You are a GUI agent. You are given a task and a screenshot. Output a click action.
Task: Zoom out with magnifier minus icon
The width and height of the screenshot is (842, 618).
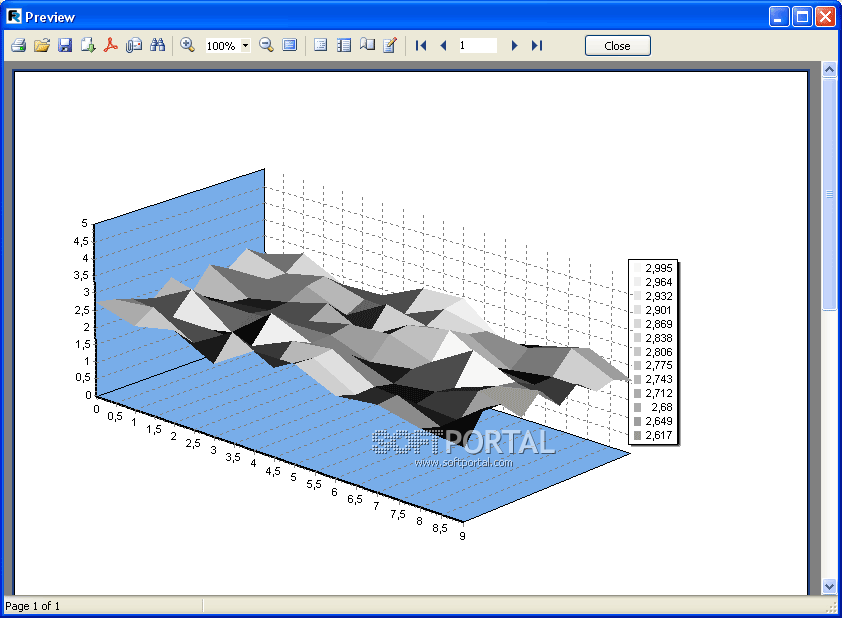coord(266,45)
